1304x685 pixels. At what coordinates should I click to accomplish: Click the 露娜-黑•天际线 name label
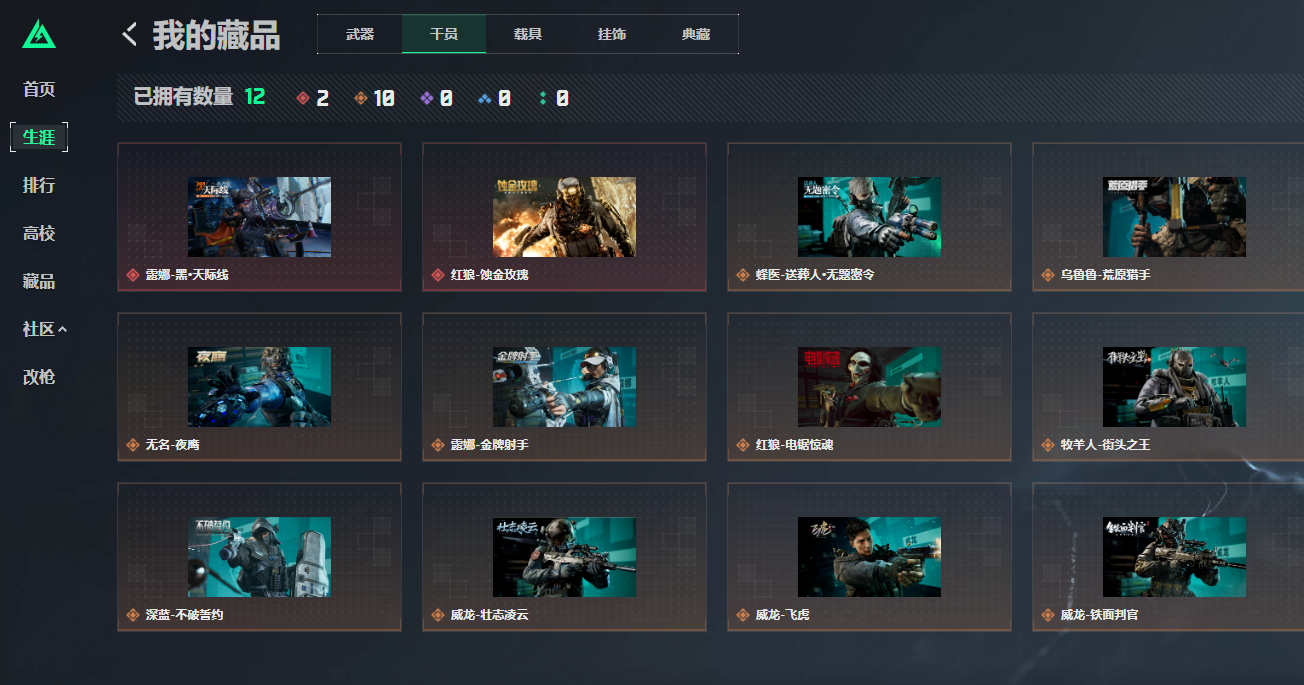point(187,275)
